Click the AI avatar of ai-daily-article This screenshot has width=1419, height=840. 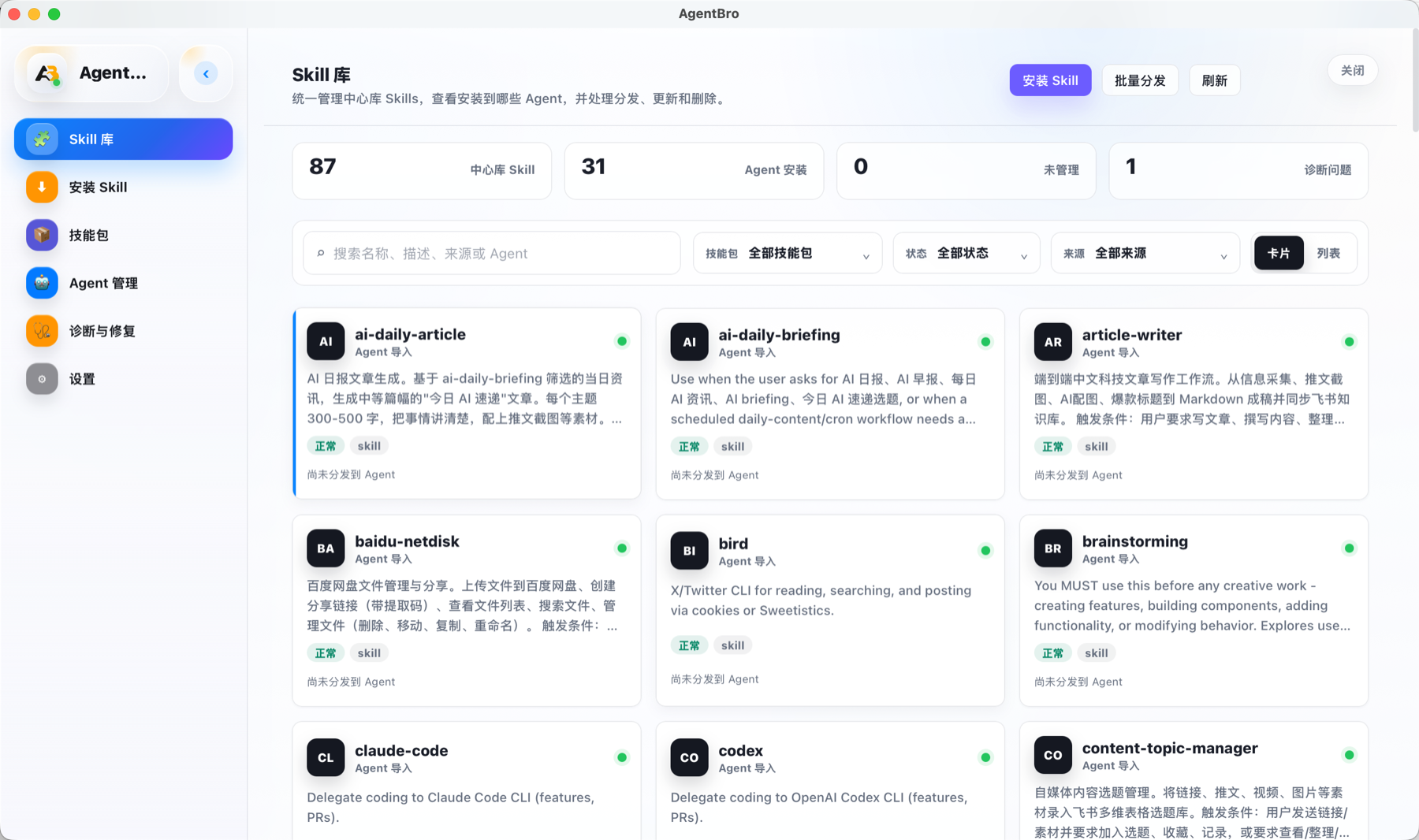click(x=326, y=341)
